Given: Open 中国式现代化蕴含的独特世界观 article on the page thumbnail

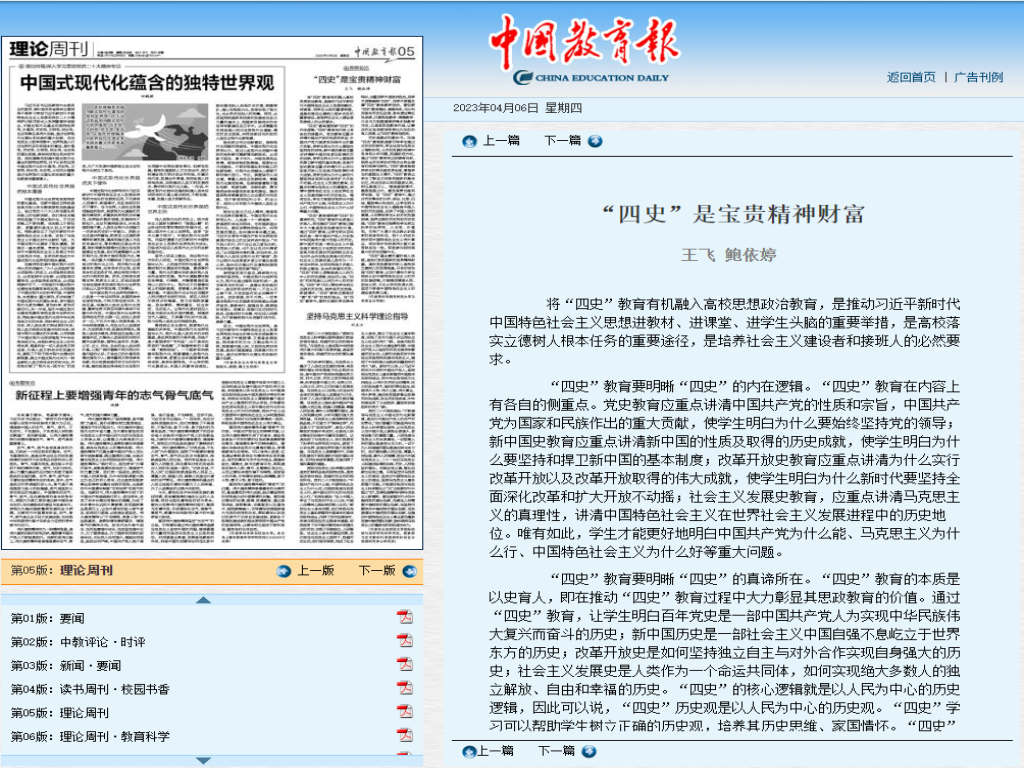Looking at the screenshot, I should [x=147, y=83].
